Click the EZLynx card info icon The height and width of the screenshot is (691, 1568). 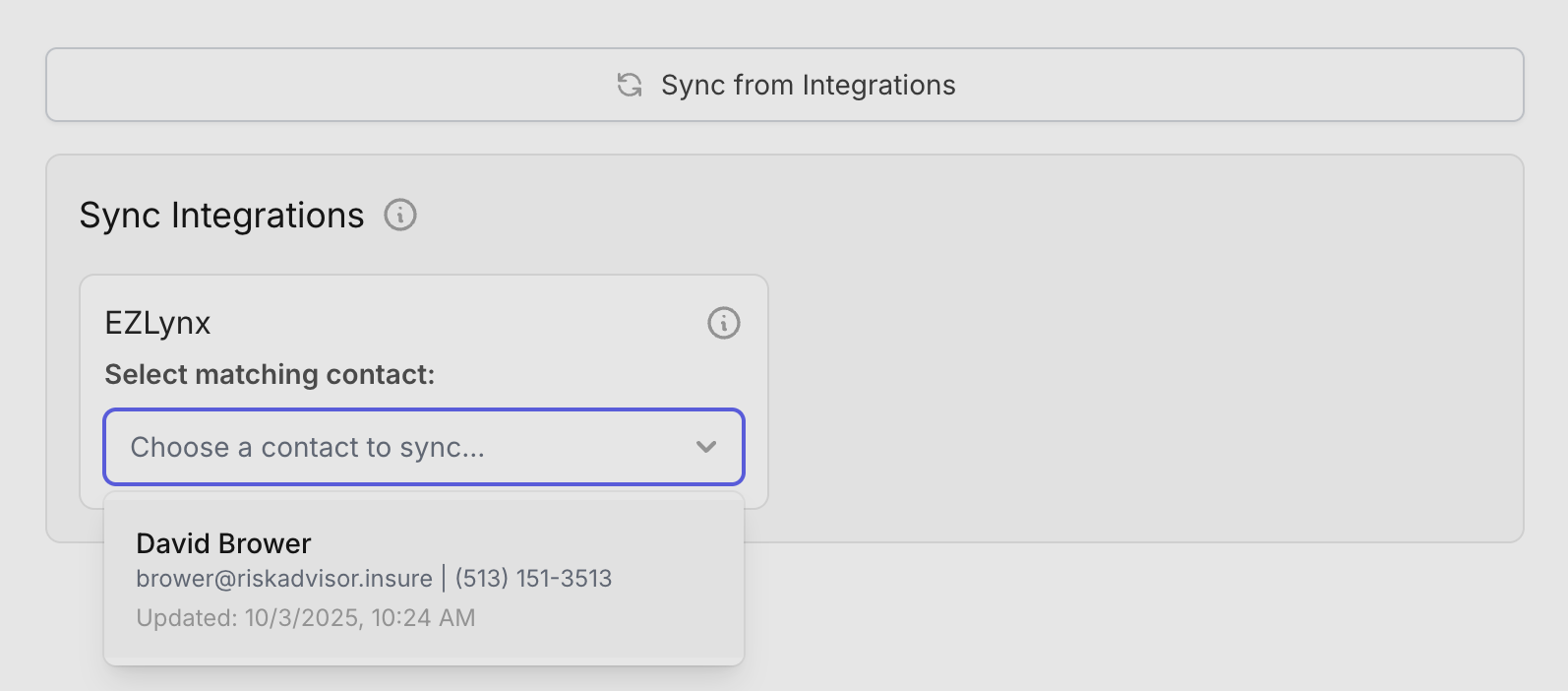click(724, 323)
